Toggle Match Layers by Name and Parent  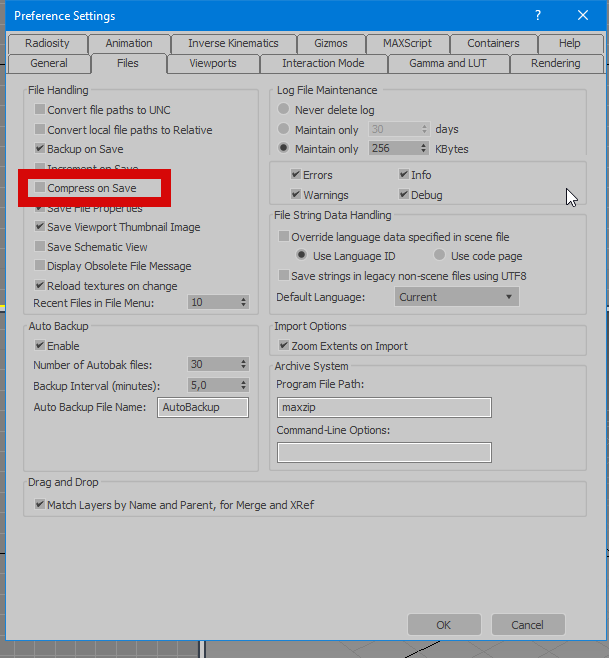click(x=40, y=504)
